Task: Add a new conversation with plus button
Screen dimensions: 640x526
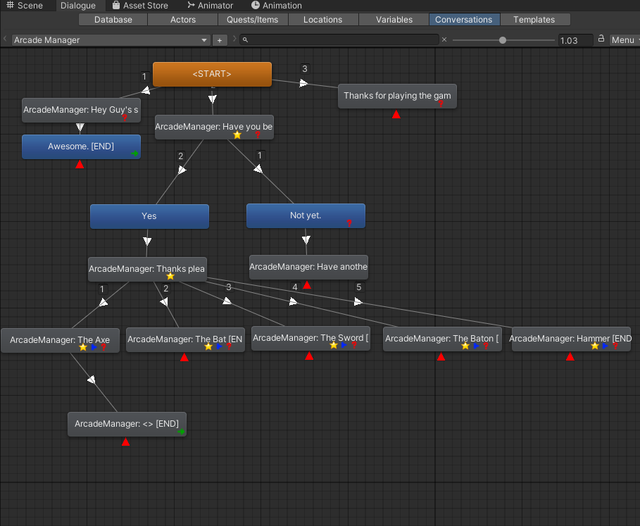Action: pyautogui.click(x=220, y=40)
